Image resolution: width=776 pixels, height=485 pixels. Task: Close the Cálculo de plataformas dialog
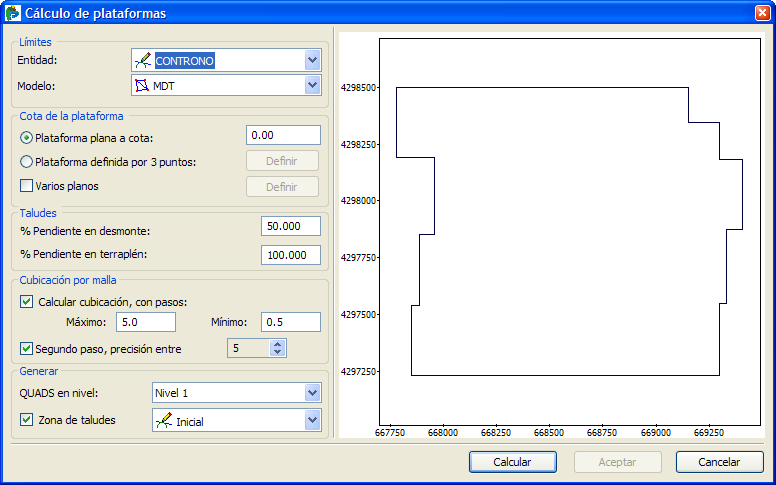click(x=762, y=13)
